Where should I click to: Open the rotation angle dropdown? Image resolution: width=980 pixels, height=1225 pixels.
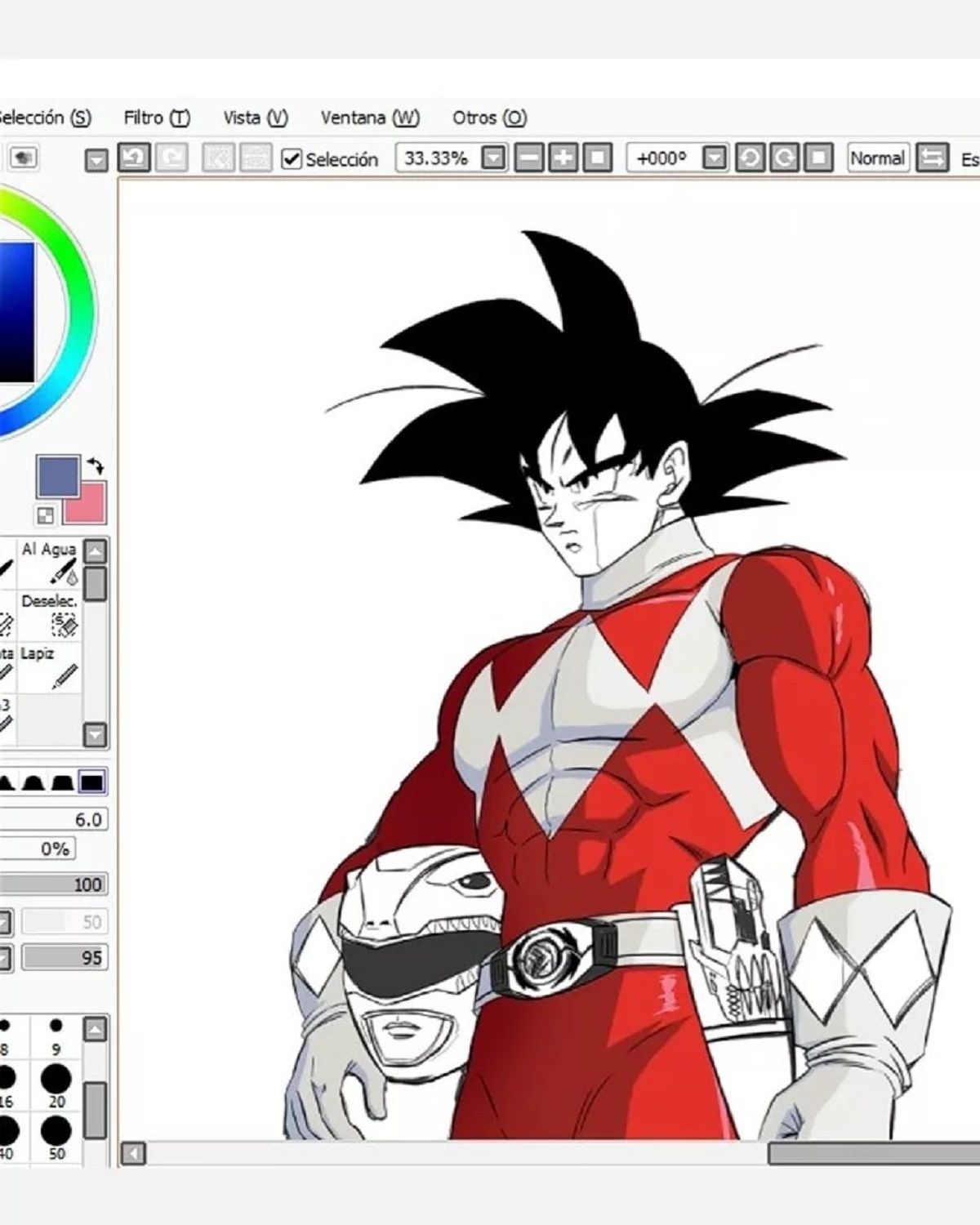pos(715,159)
